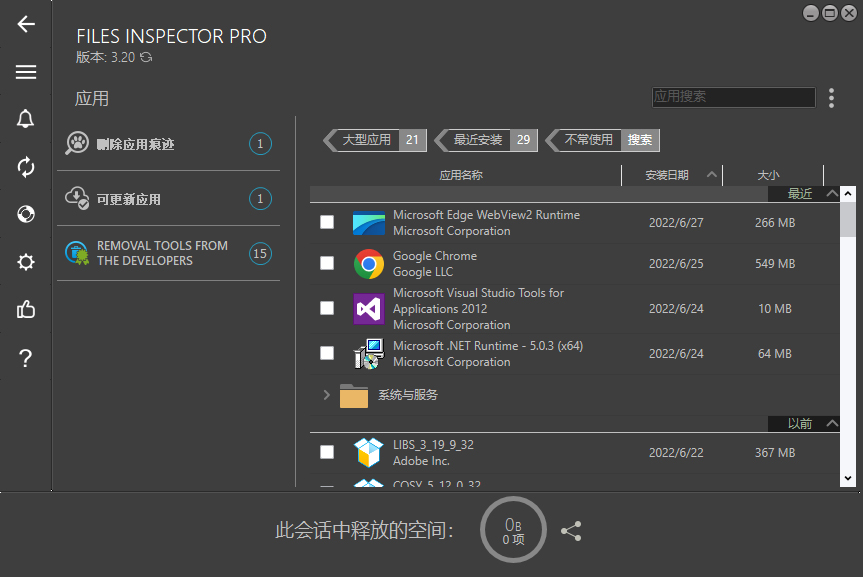Select Microsoft Edge WebView2 Runtime checkbox

[327, 222]
